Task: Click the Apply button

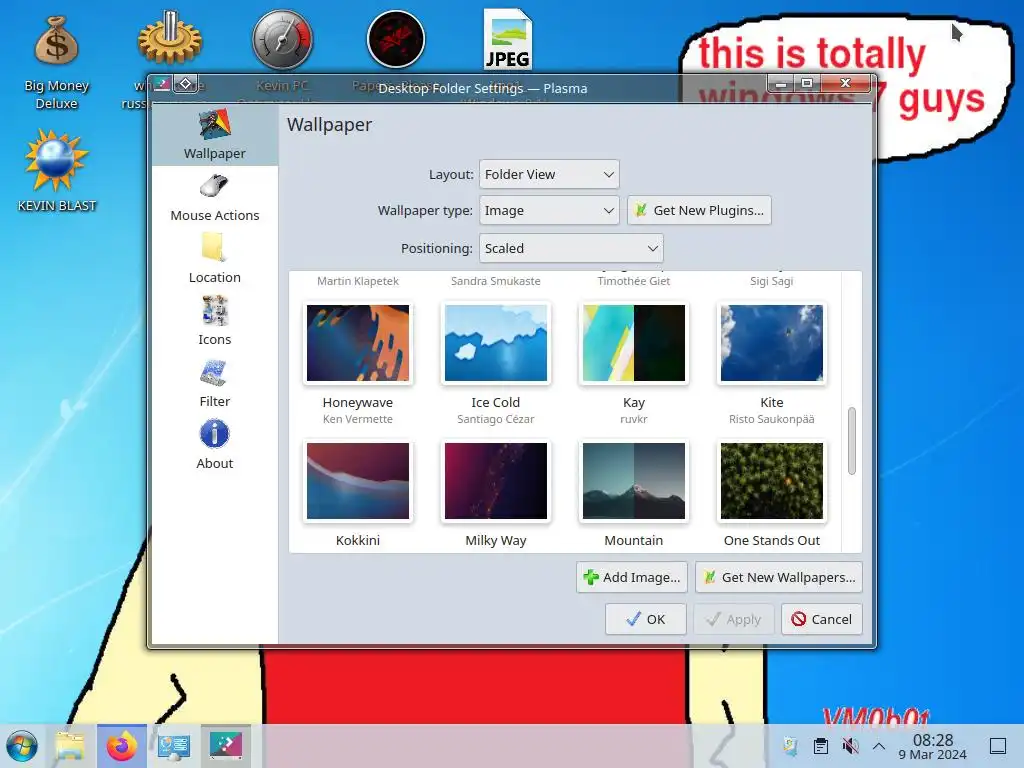Action: (734, 619)
